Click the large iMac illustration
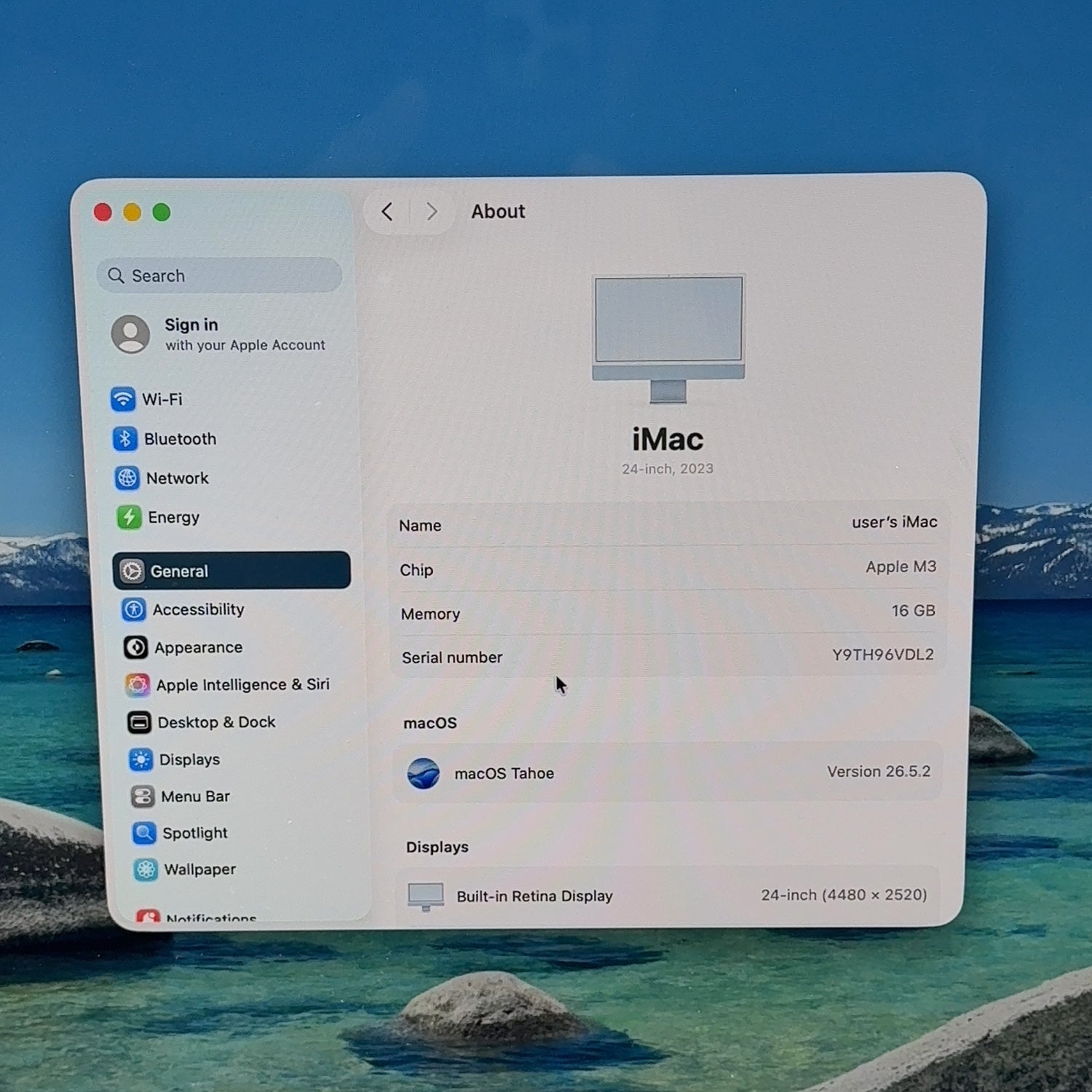 click(x=668, y=339)
